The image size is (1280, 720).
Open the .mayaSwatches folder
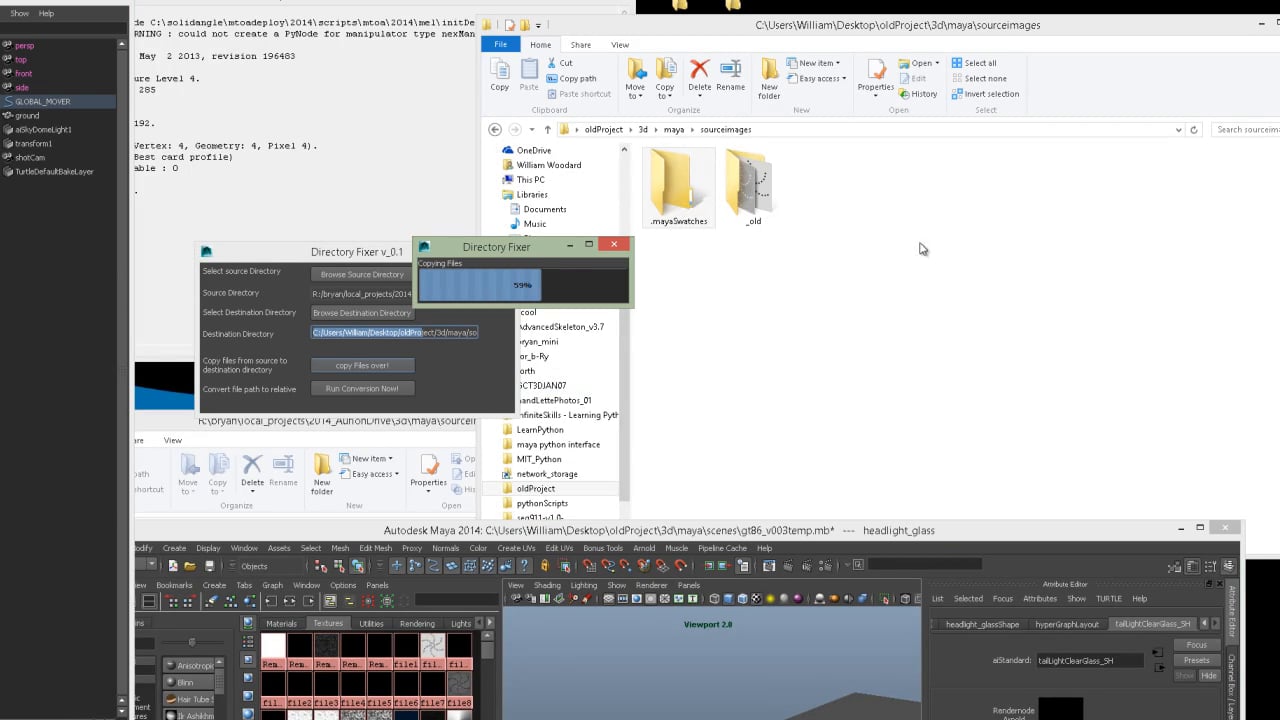pos(679,187)
